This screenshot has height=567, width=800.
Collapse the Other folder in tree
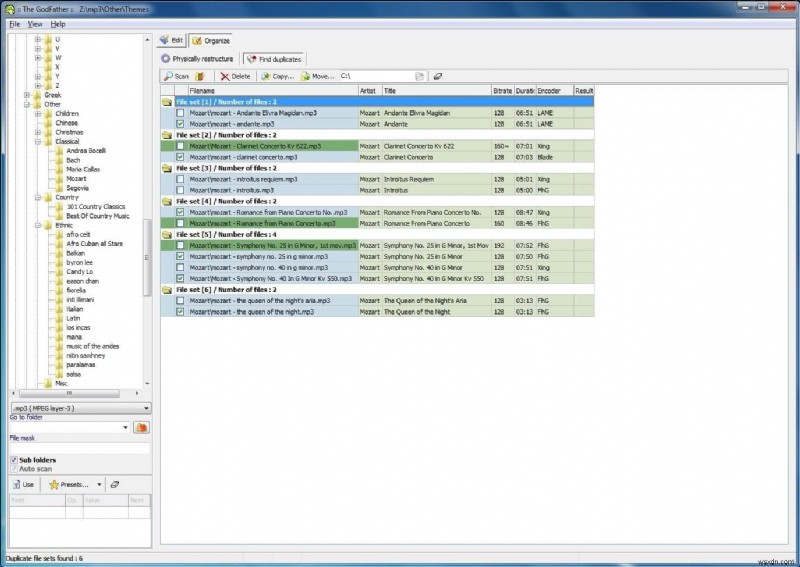[27, 105]
